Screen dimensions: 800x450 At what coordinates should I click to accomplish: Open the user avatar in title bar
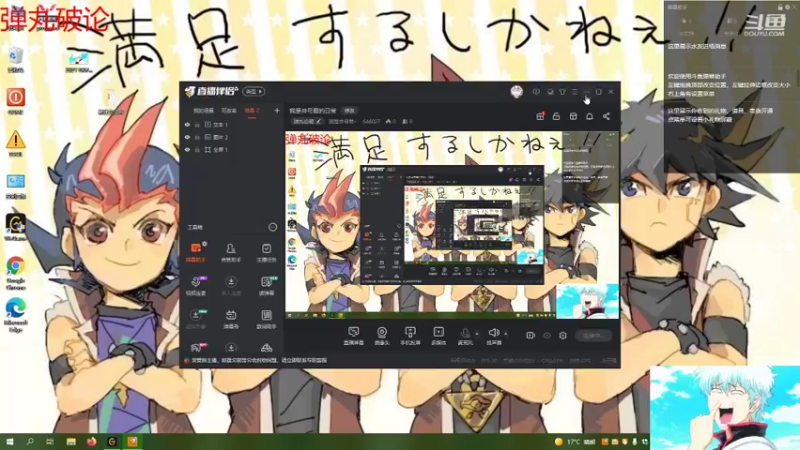click(x=516, y=92)
